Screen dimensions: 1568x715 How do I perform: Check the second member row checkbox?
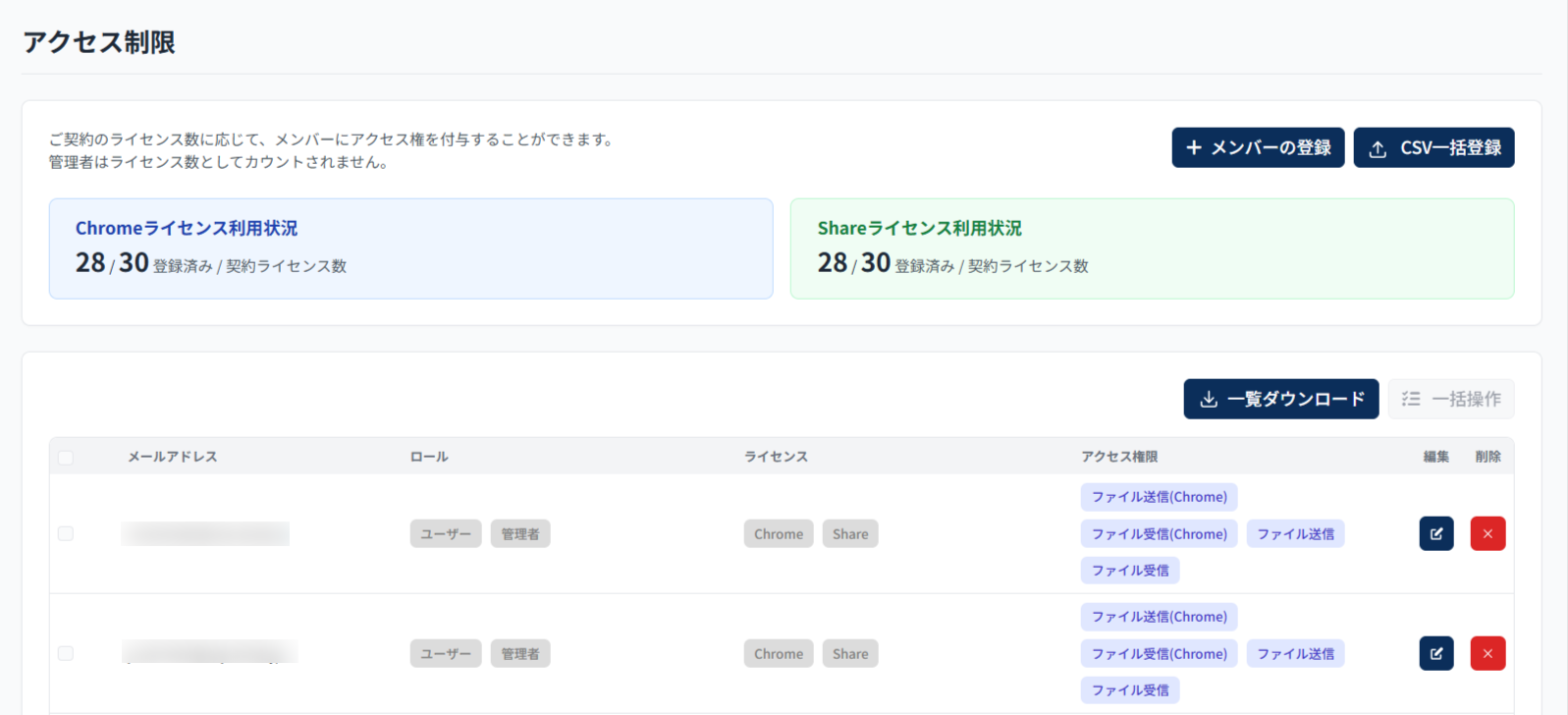(66, 653)
